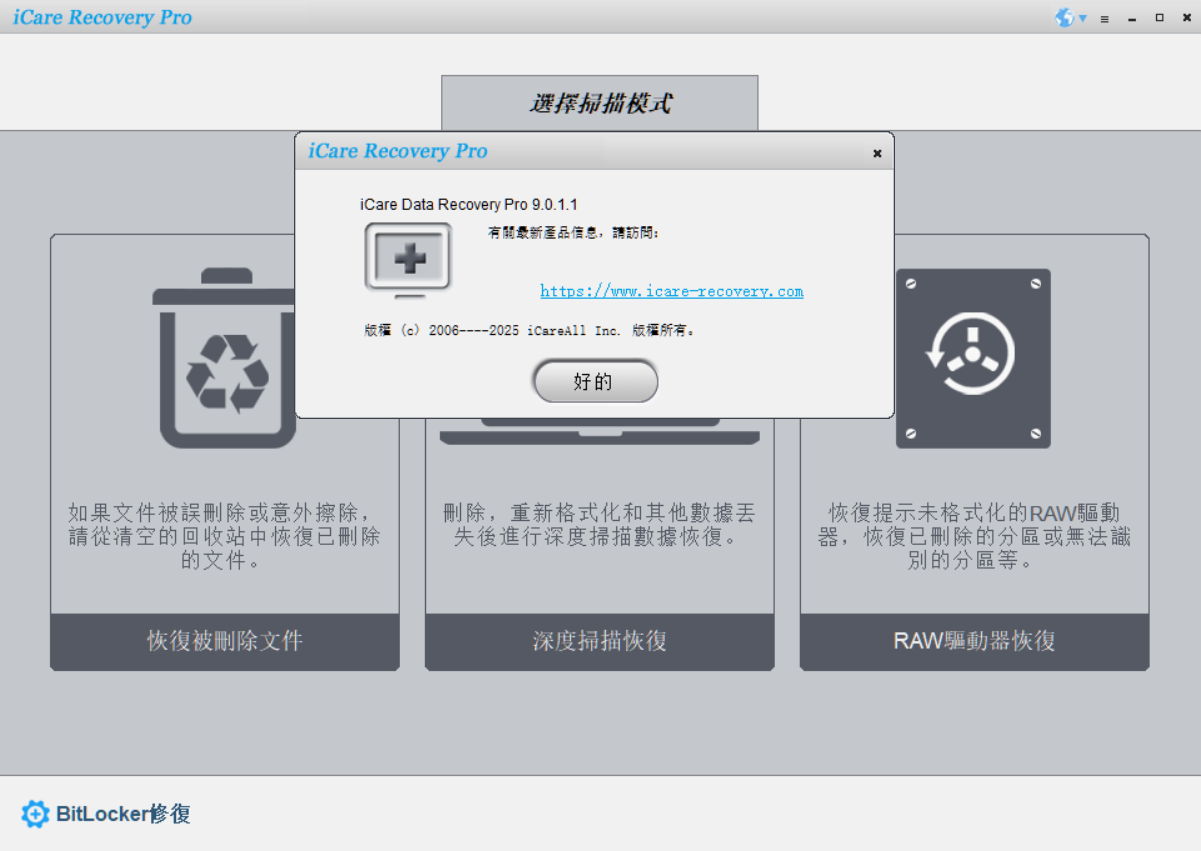Minimize the iCare Recovery Pro main window

1132,18
